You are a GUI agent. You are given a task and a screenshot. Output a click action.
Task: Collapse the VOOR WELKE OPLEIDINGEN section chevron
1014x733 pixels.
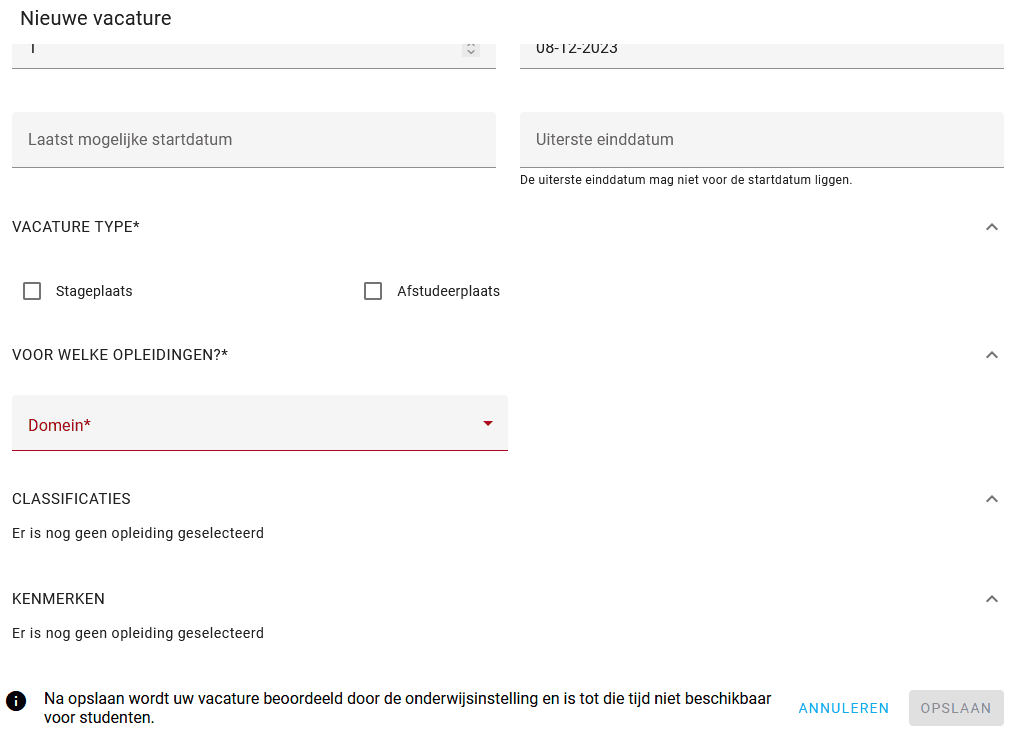point(991,355)
